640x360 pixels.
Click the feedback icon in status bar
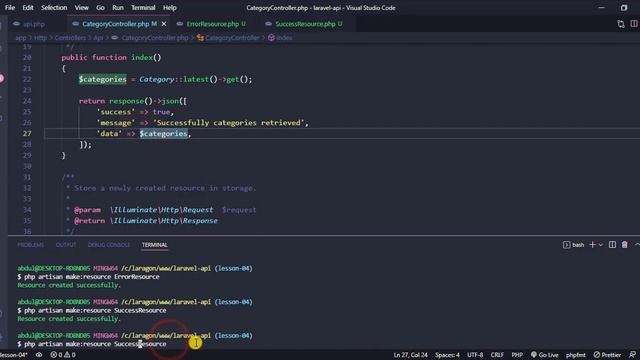tap(633, 355)
